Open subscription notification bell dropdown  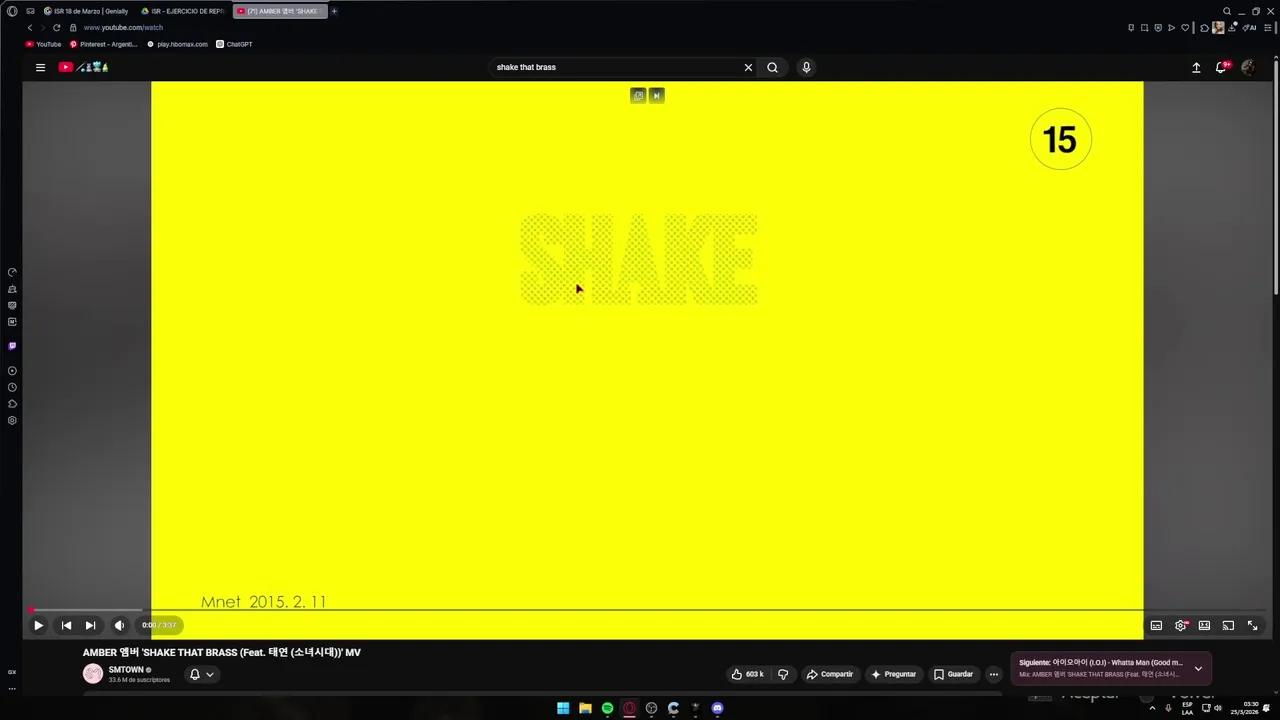(202, 674)
